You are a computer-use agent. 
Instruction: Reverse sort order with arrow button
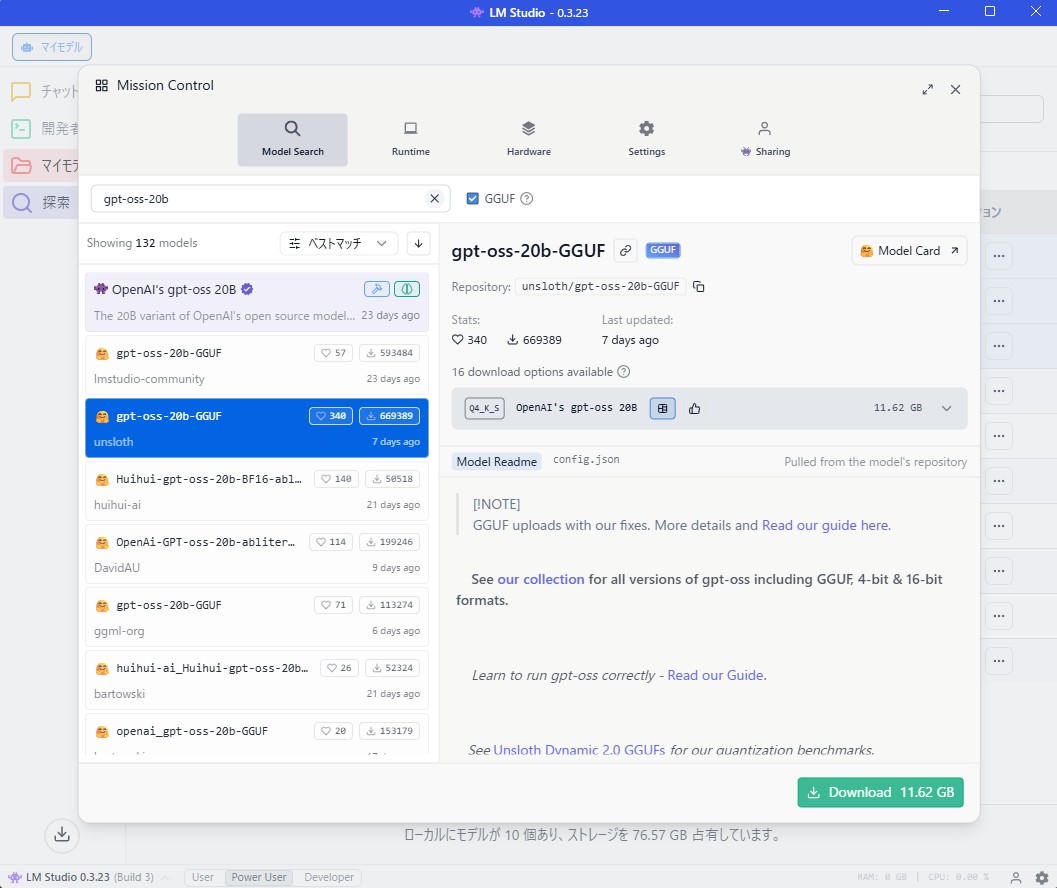[x=419, y=243]
